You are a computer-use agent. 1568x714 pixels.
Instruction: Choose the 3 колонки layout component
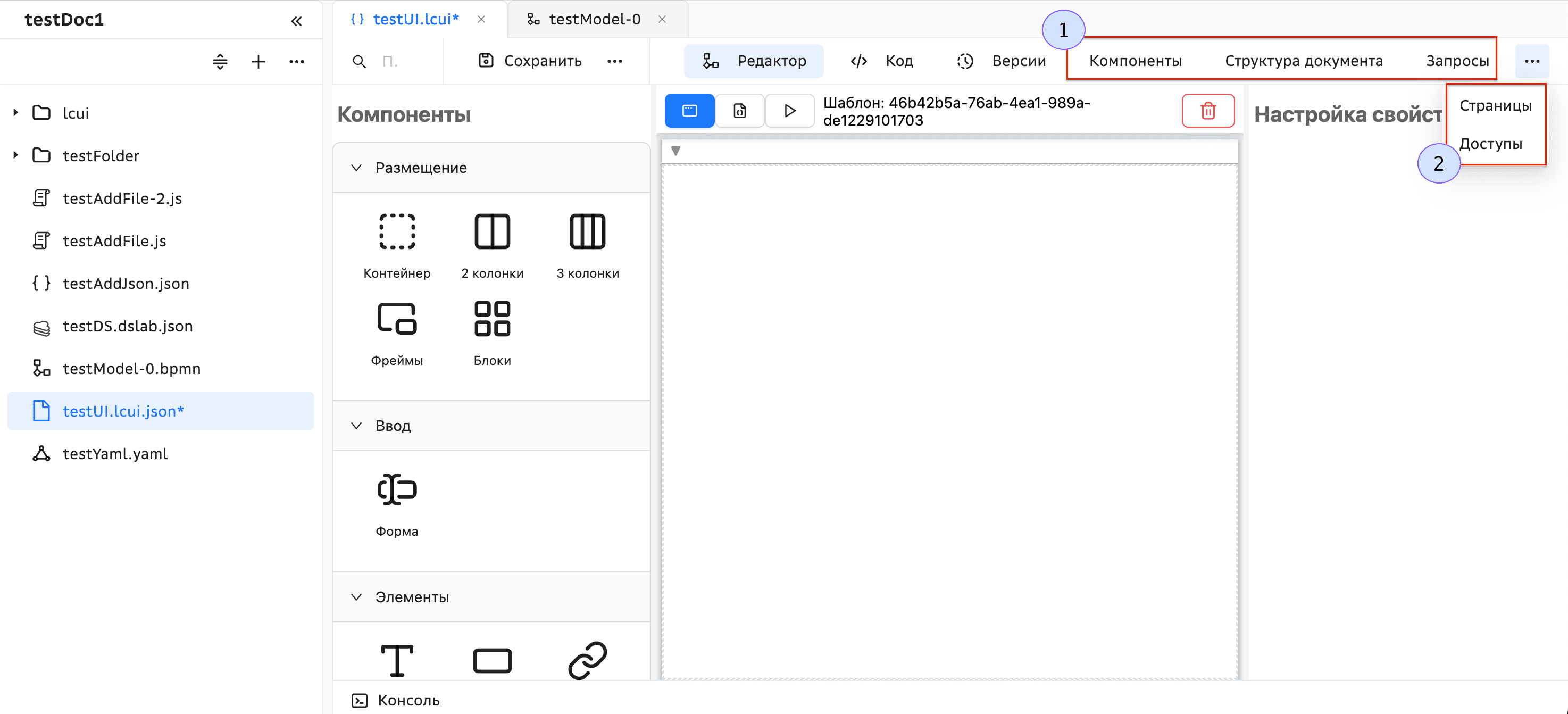(x=587, y=232)
